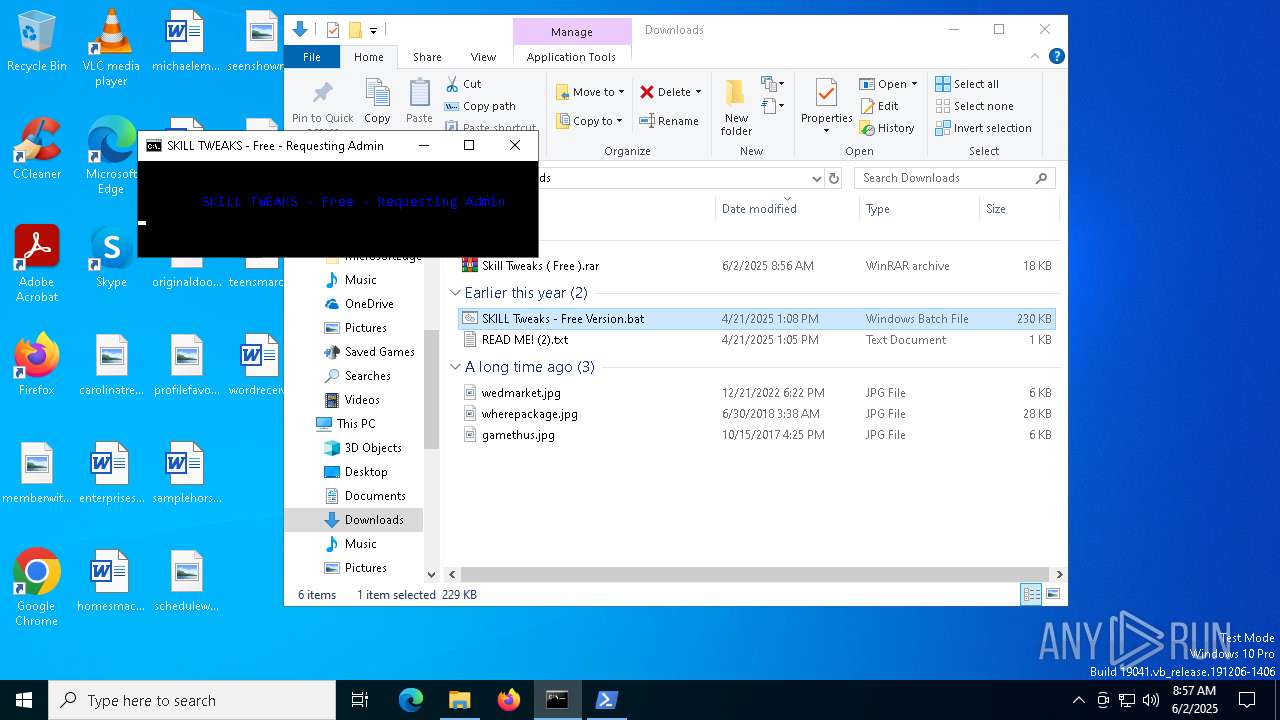1280x720 pixels.
Task: Open Task View on the taskbar
Action: click(360, 700)
